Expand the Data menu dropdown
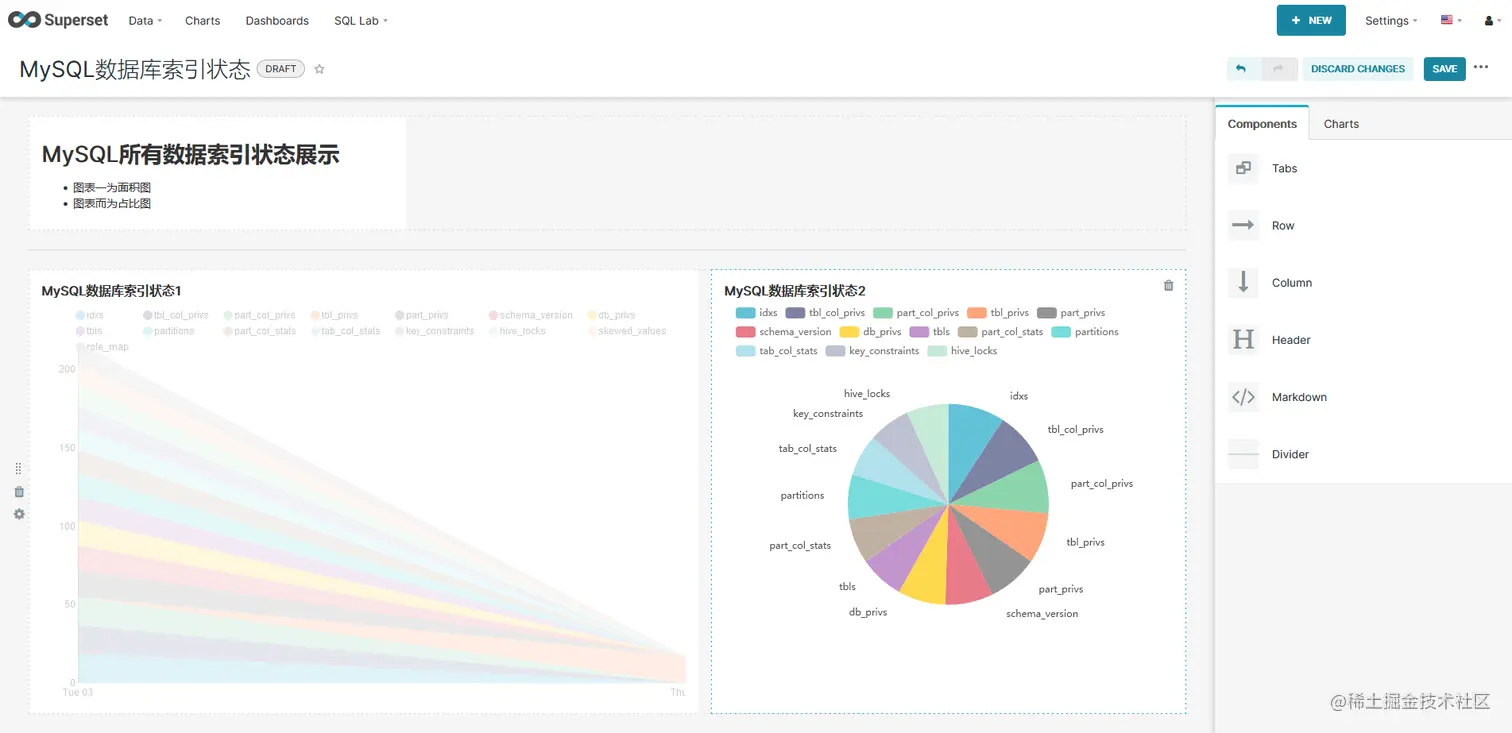Image resolution: width=1512 pixels, height=733 pixels. [x=145, y=20]
